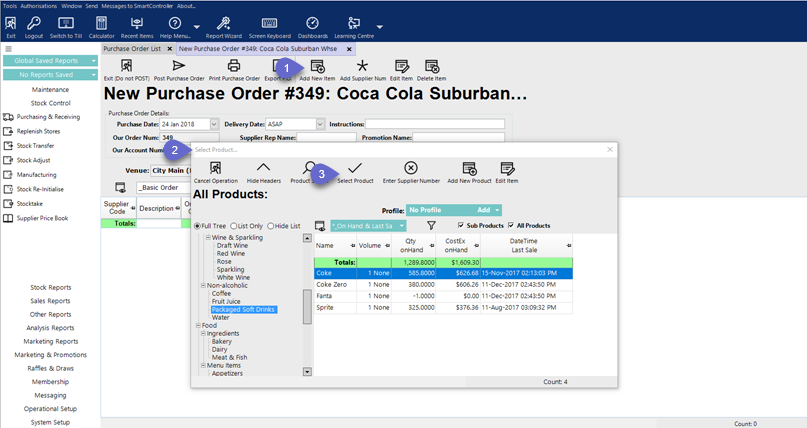Image resolution: width=807 pixels, height=428 pixels.
Task: Click Post Purchase Order icon
Action: tap(178, 66)
